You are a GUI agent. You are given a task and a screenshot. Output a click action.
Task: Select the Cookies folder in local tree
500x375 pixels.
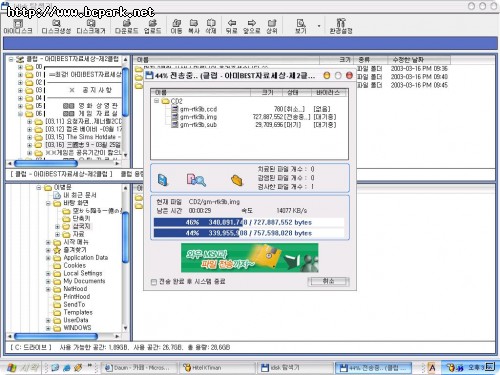[x=75, y=266]
